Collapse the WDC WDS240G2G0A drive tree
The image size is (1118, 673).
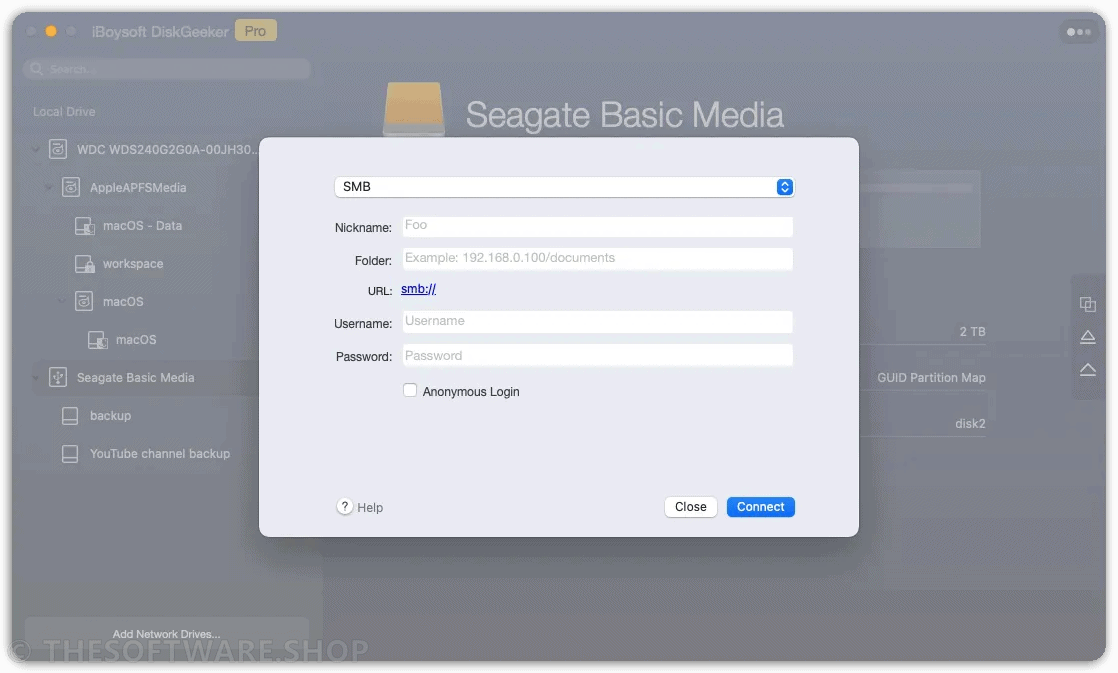click(x=36, y=149)
